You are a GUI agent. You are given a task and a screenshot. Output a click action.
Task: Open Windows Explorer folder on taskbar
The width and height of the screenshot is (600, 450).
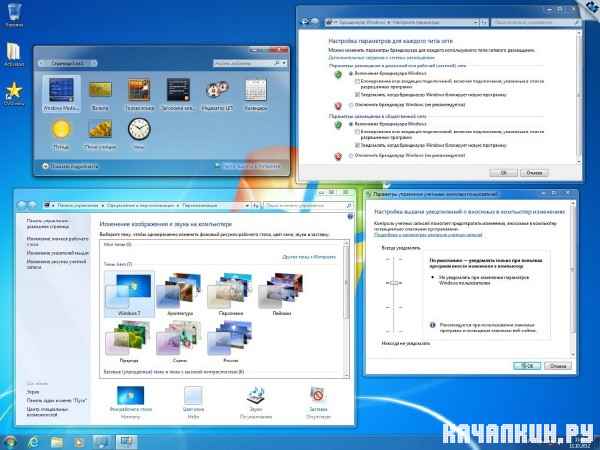pos(57,442)
